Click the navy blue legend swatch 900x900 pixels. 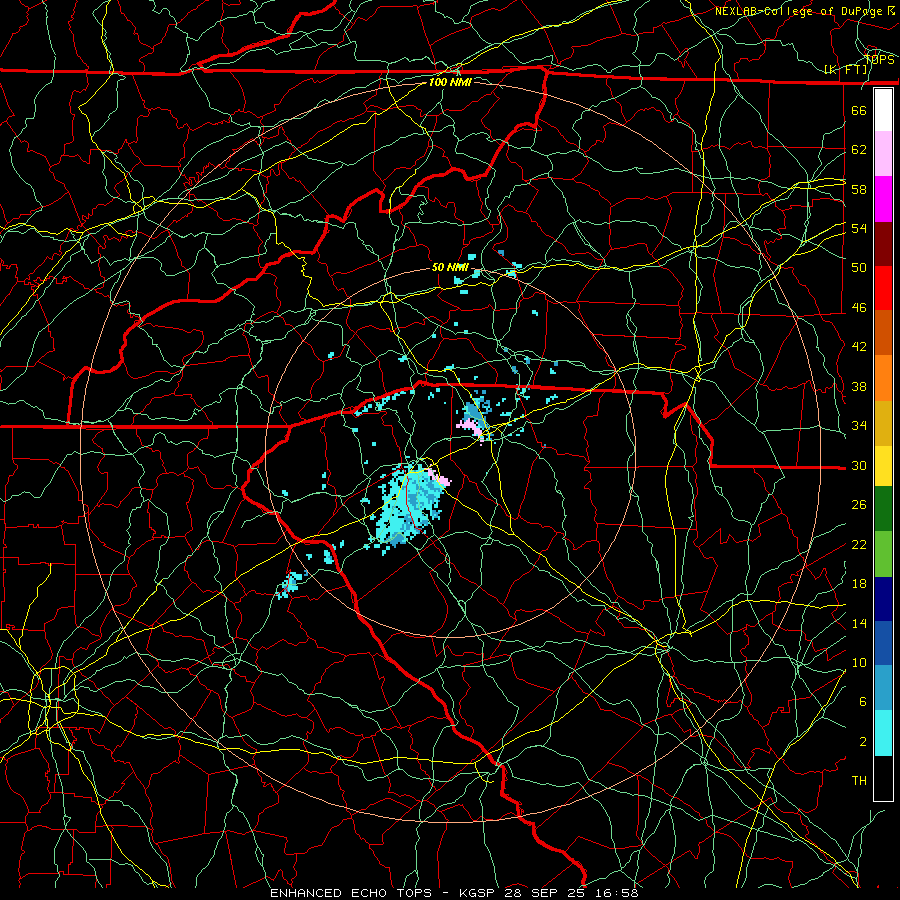pos(883,599)
